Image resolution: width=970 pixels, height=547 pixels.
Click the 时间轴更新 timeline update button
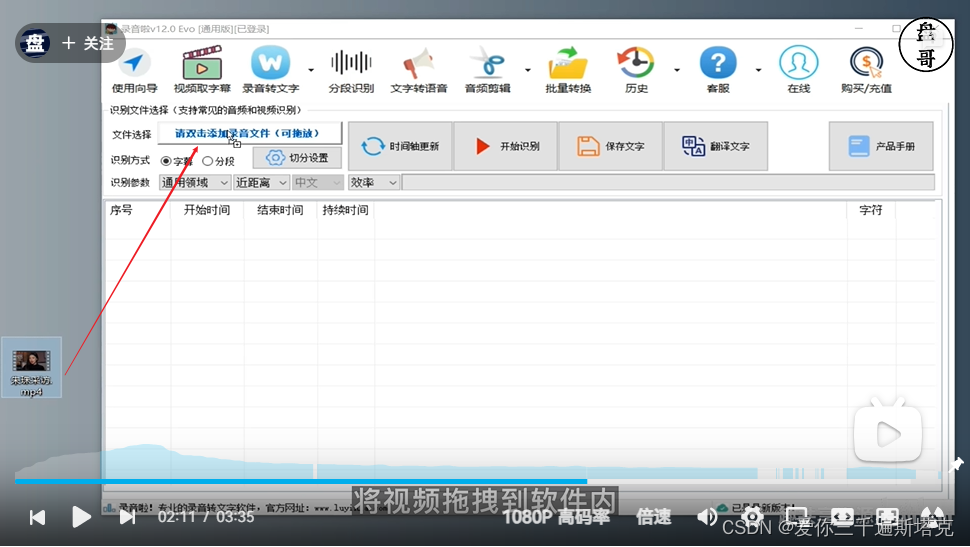(400, 146)
